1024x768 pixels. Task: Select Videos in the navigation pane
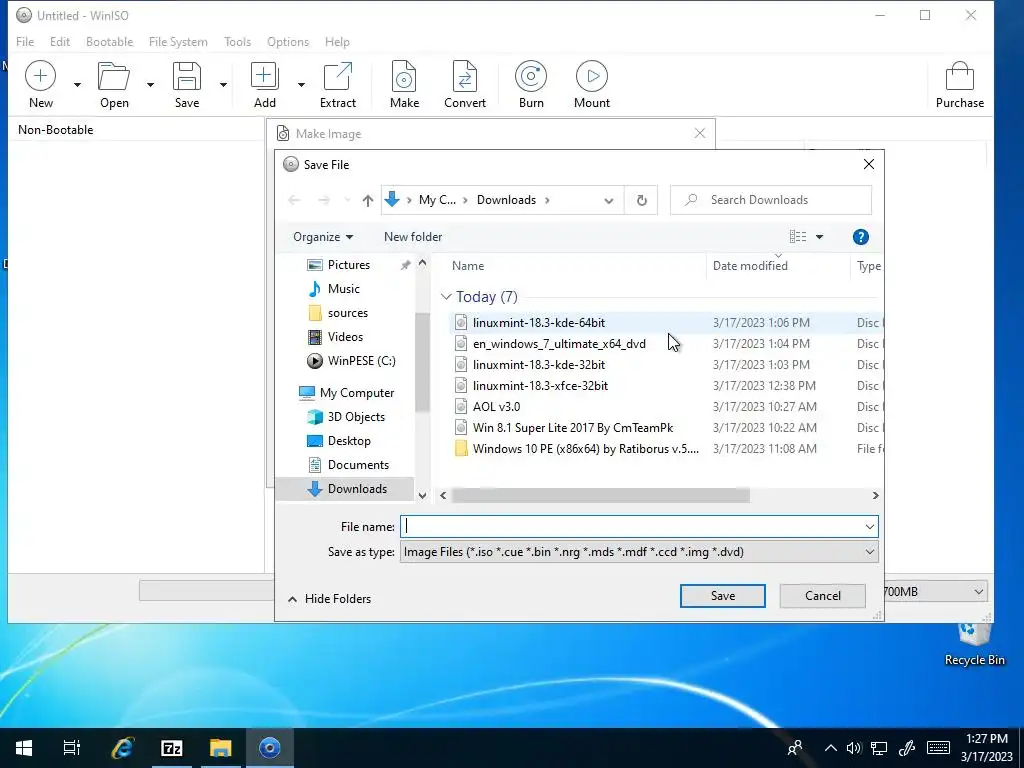(345, 337)
